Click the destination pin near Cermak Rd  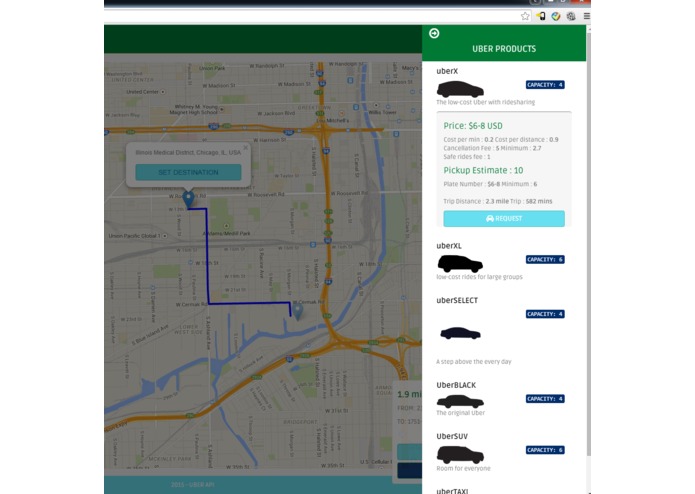click(298, 311)
